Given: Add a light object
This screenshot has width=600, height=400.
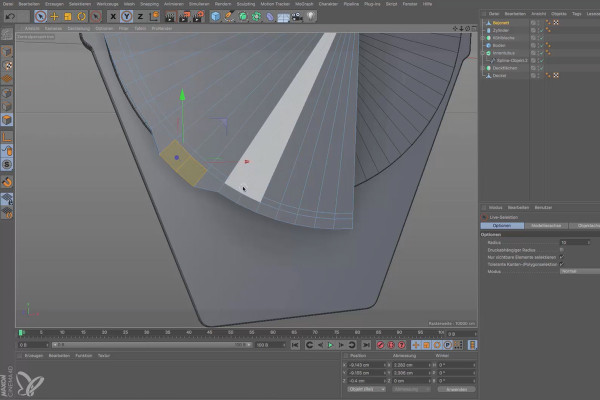Looking at the screenshot, I should point(311,16).
